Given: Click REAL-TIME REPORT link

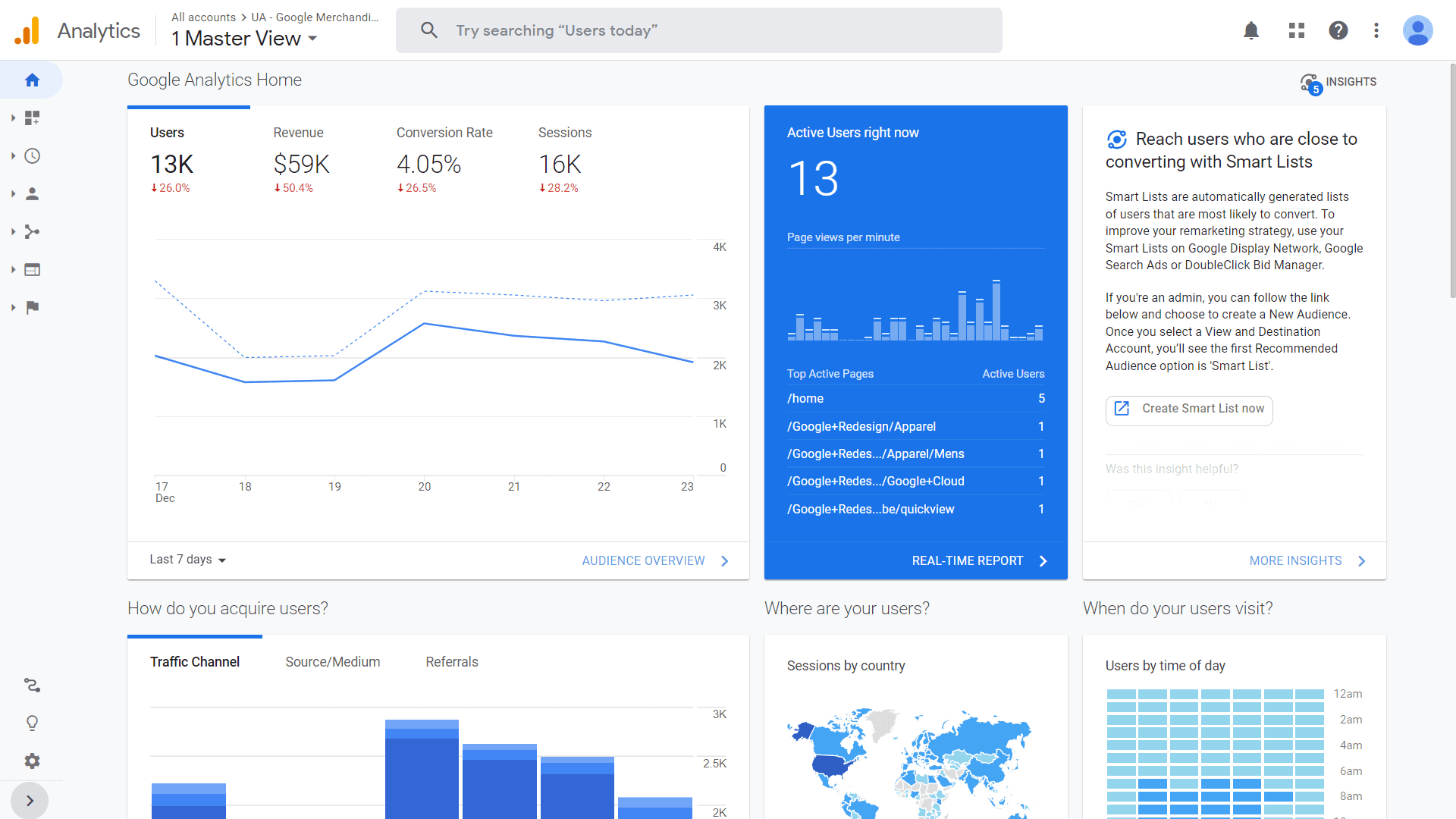Looking at the screenshot, I should [x=966, y=560].
